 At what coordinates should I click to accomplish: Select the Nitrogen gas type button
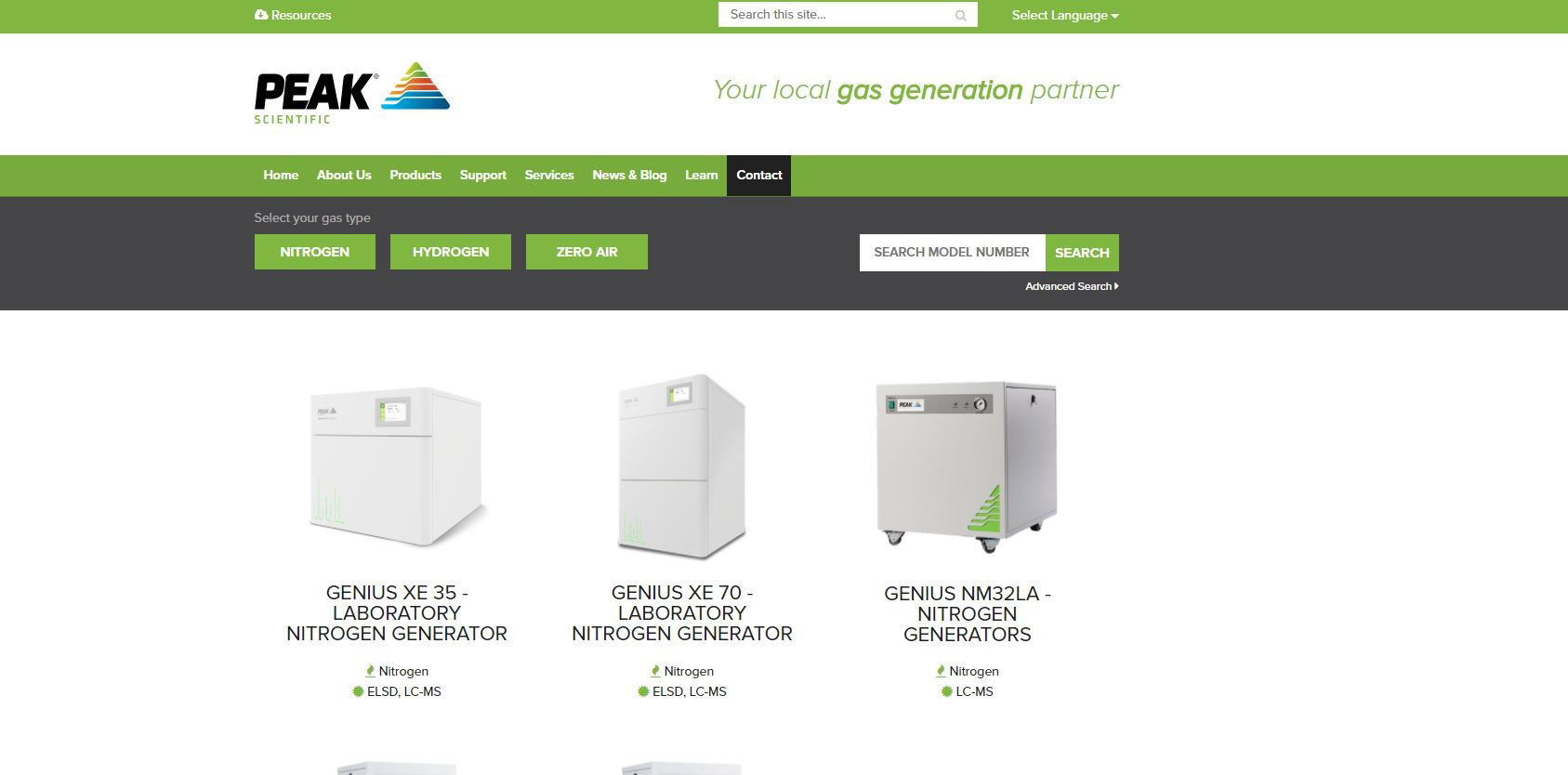pos(315,252)
